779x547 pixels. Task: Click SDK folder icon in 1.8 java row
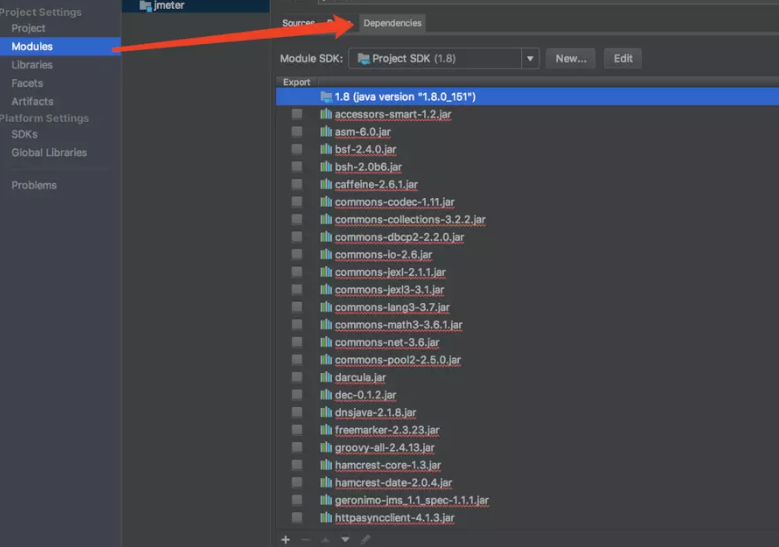pyautogui.click(x=326, y=96)
